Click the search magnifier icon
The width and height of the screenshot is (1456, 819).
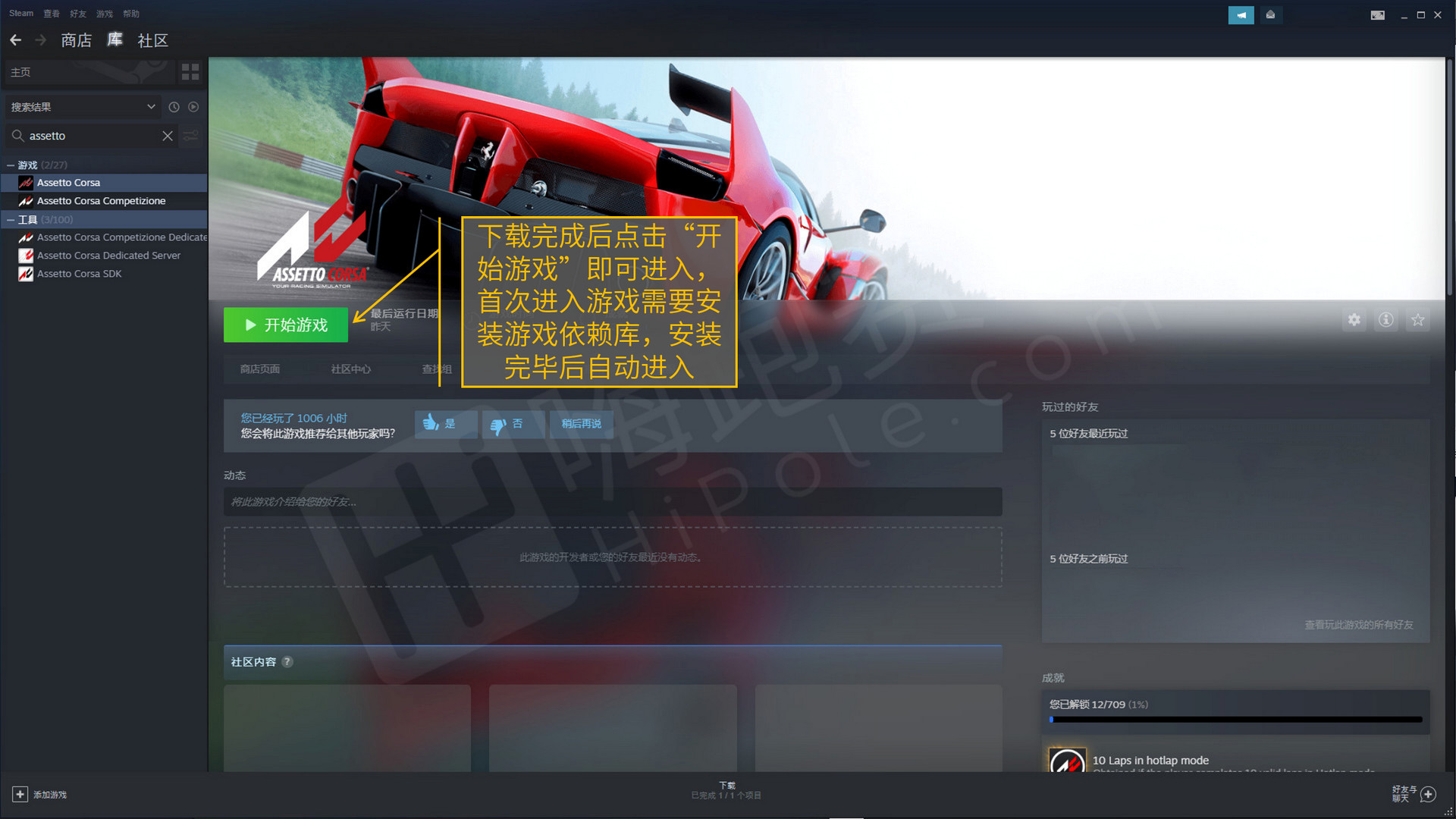coord(17,136)
